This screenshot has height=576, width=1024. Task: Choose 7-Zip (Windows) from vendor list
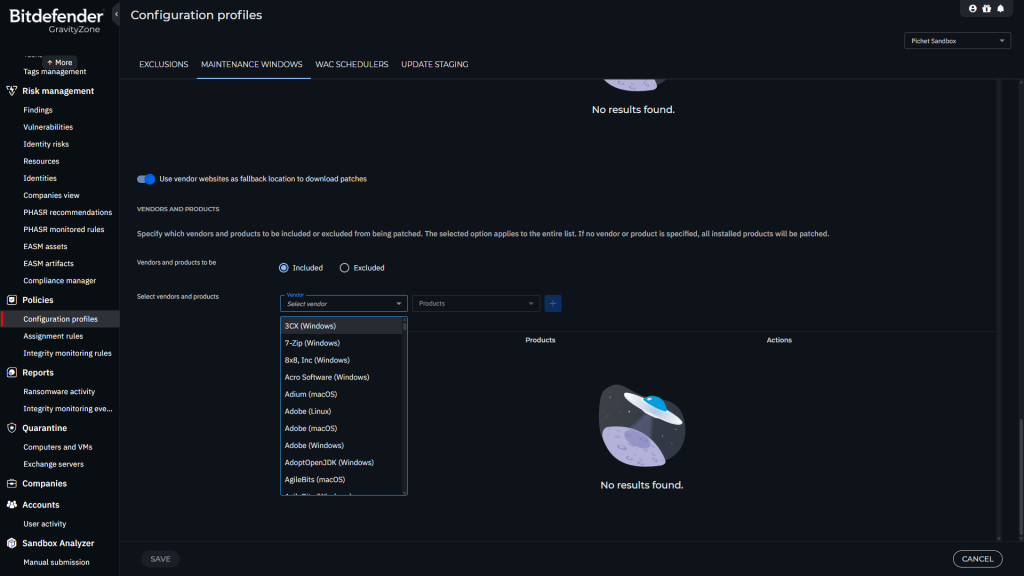pyautogui.click(x=312, y=343)
